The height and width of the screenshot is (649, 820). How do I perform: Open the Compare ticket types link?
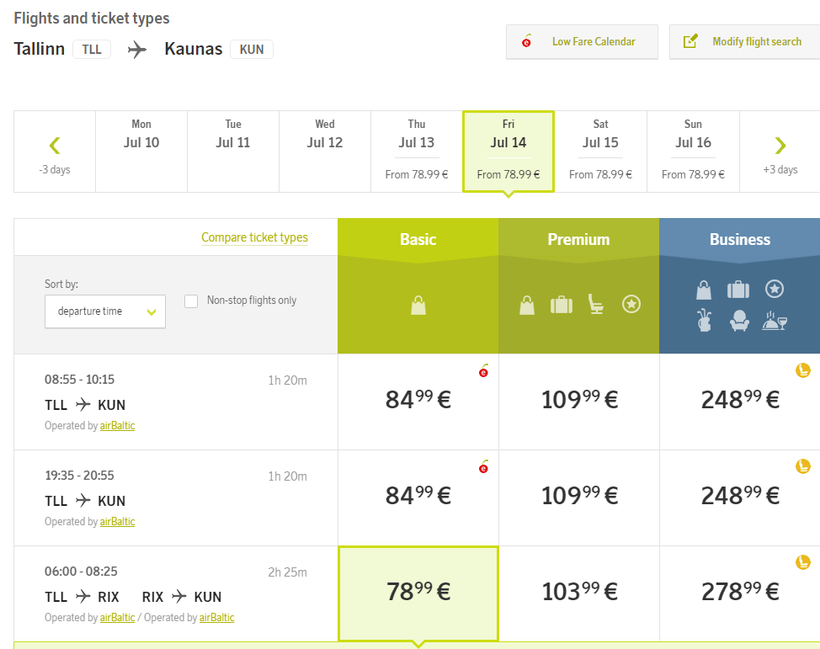pyautogui.click(x=254, y=238)
